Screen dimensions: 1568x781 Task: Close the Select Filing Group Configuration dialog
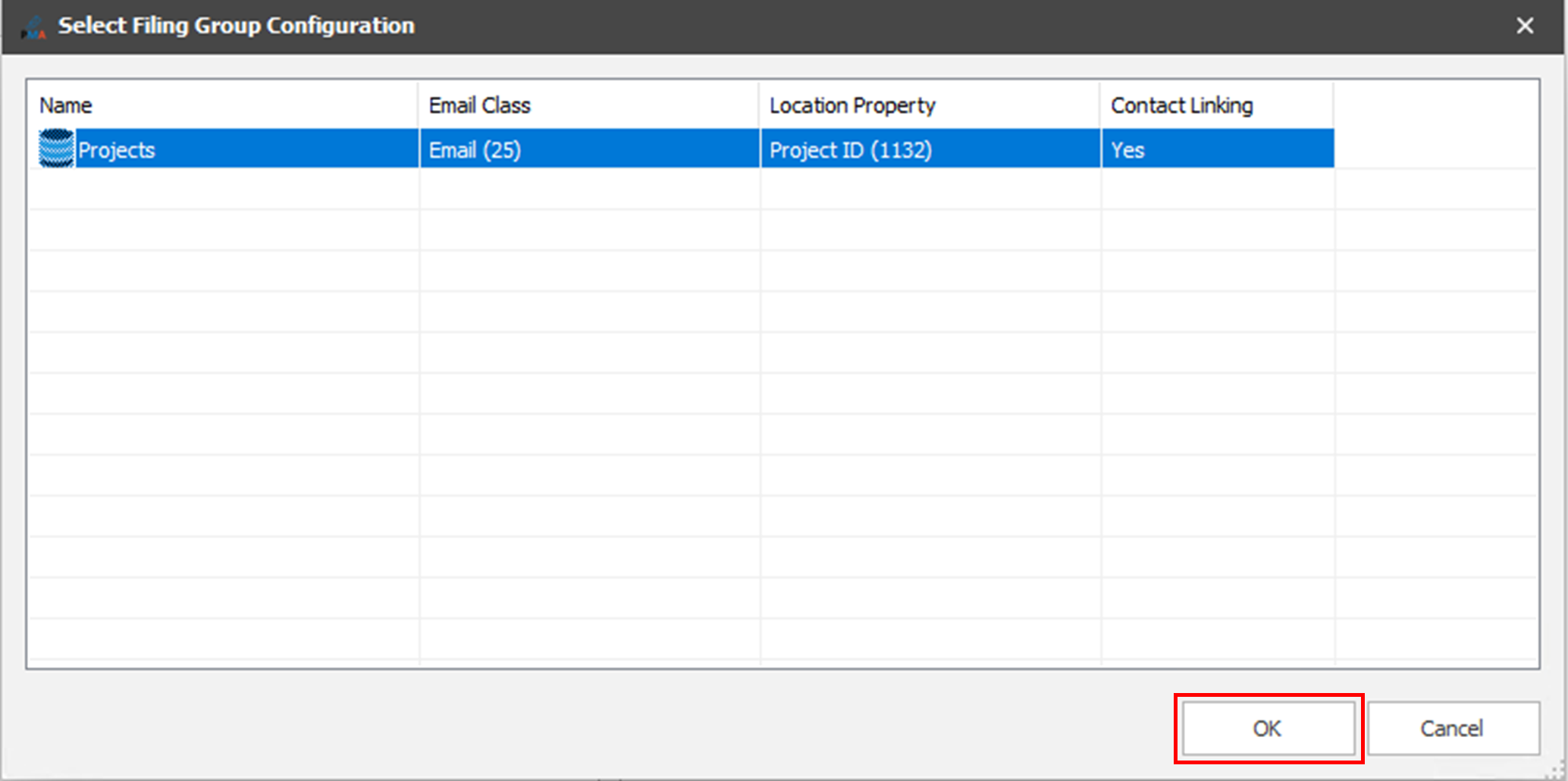(x=1525, y=27)
